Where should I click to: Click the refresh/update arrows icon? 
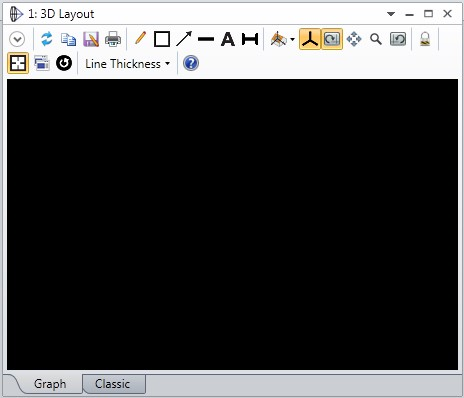pos(47,39)
